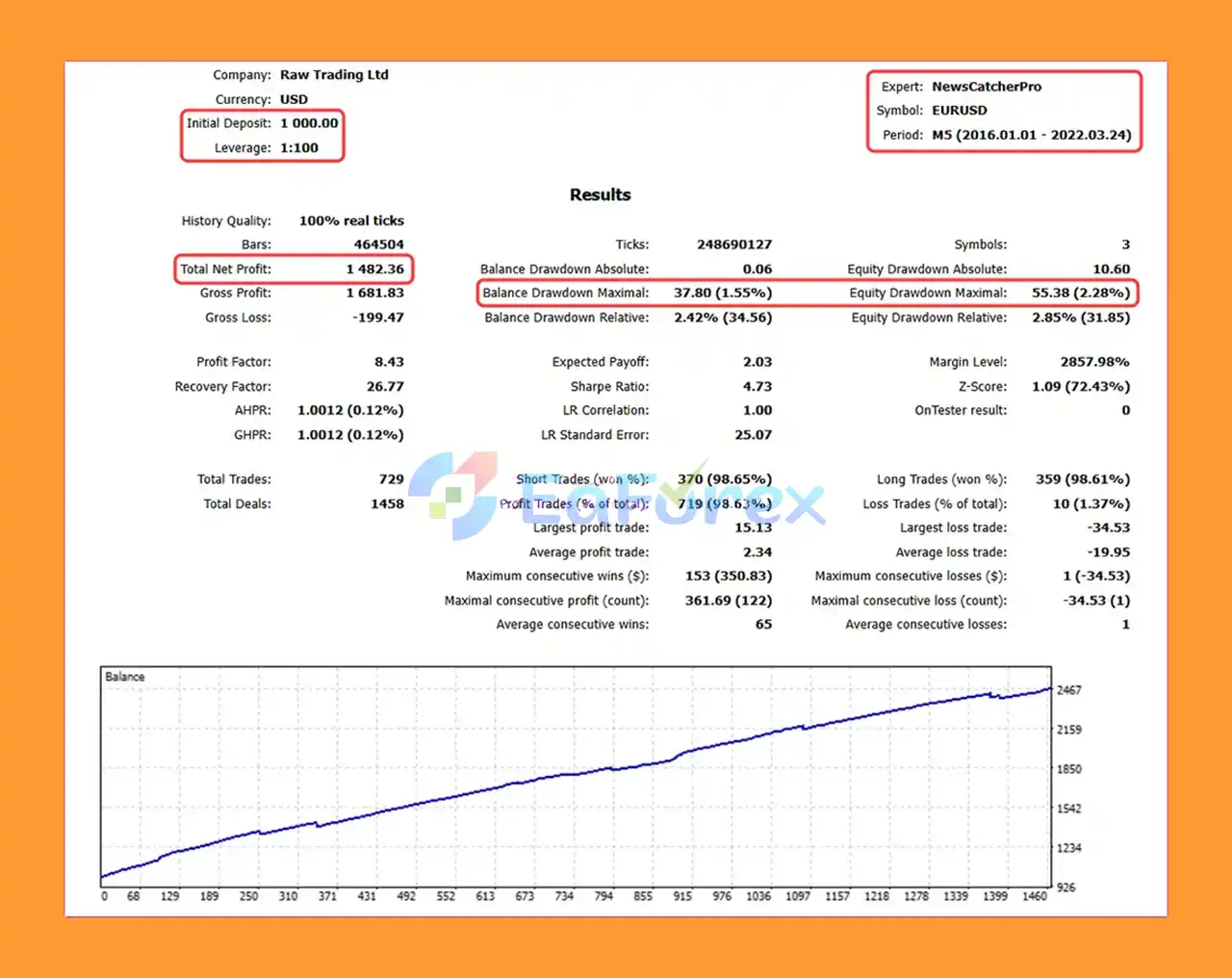This screenshot has width=1232, height=978.
Task: Click the Total Trades value 729
Action: [x=391, y=479]
